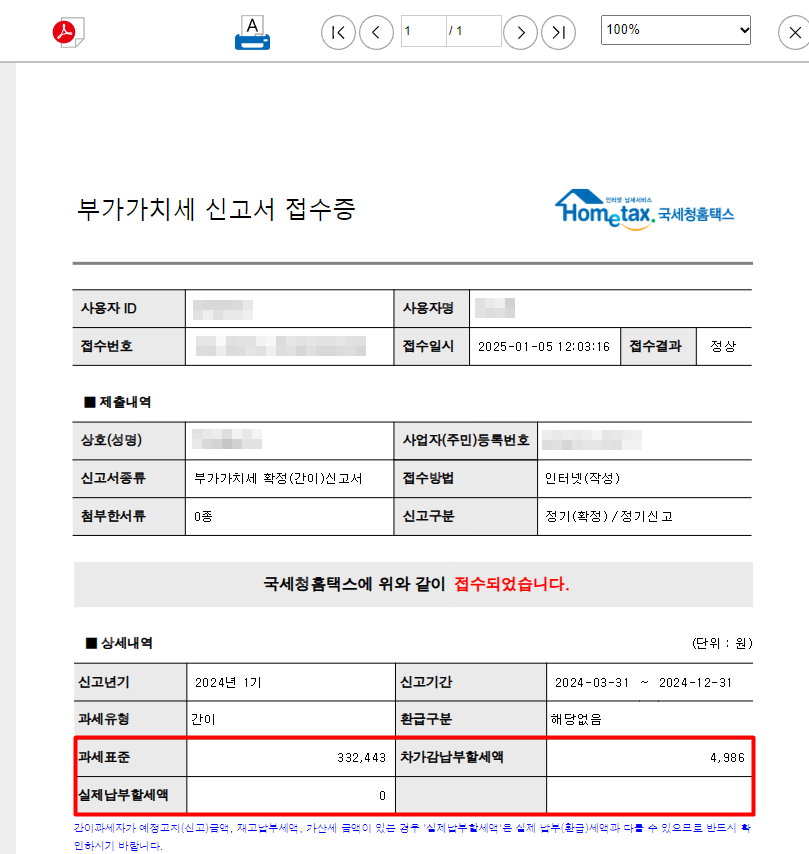Select the 접수결과 정상 cell
Screen dimensions: 809x854
click(723, 345)
